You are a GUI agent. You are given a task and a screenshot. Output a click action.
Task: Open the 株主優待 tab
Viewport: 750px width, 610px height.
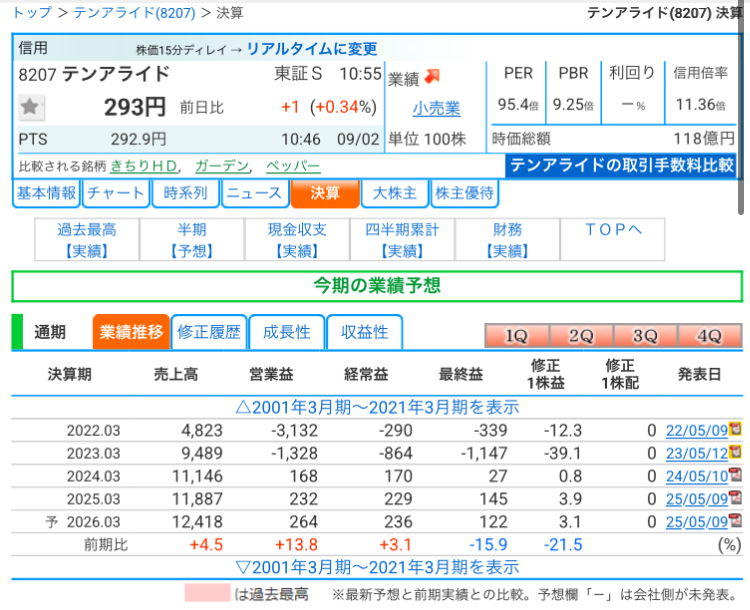(464, 193)
